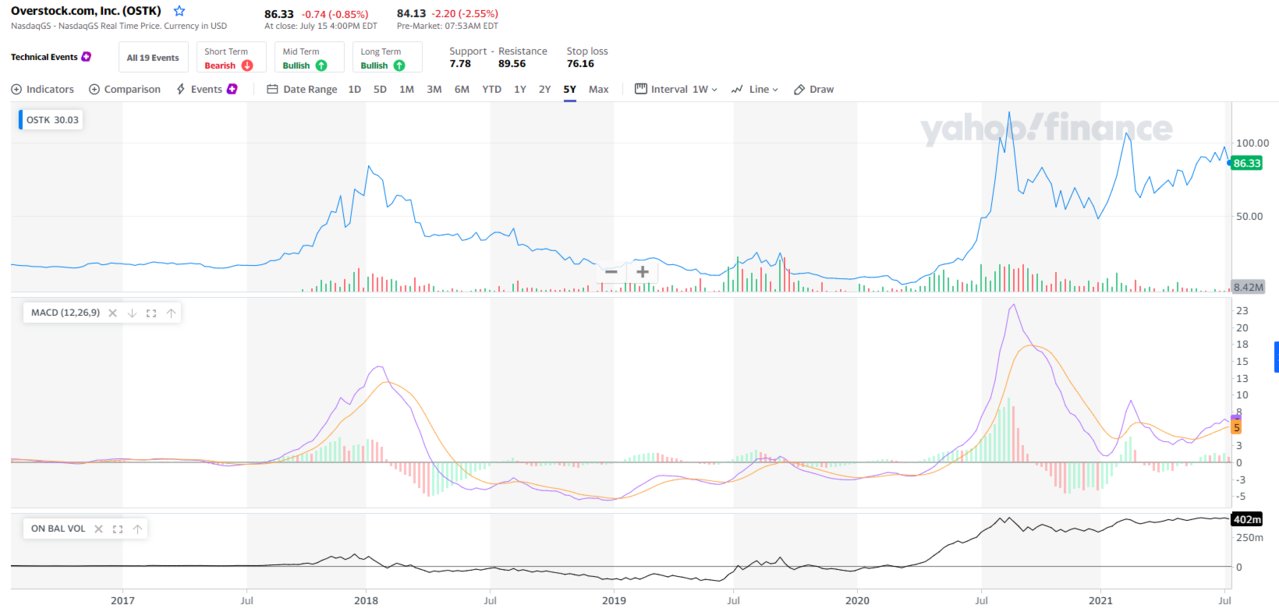Select the 3M date range
This screenshot has height=612, width=1279.
coord(434,89)
